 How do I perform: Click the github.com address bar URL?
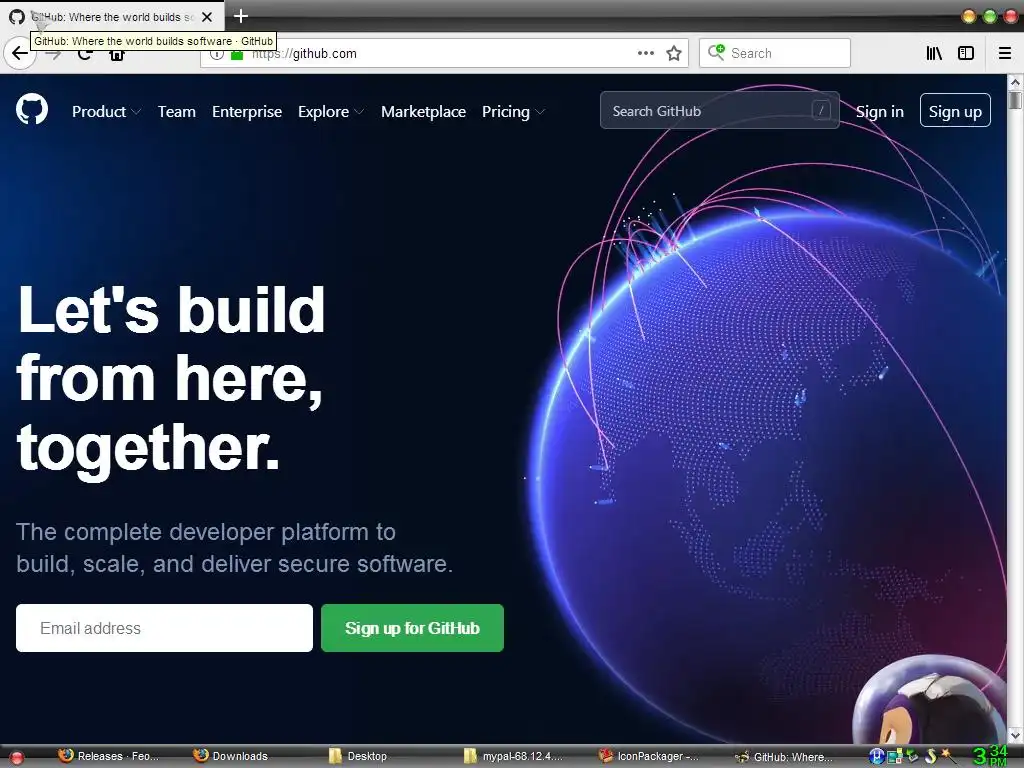point(305,54)
